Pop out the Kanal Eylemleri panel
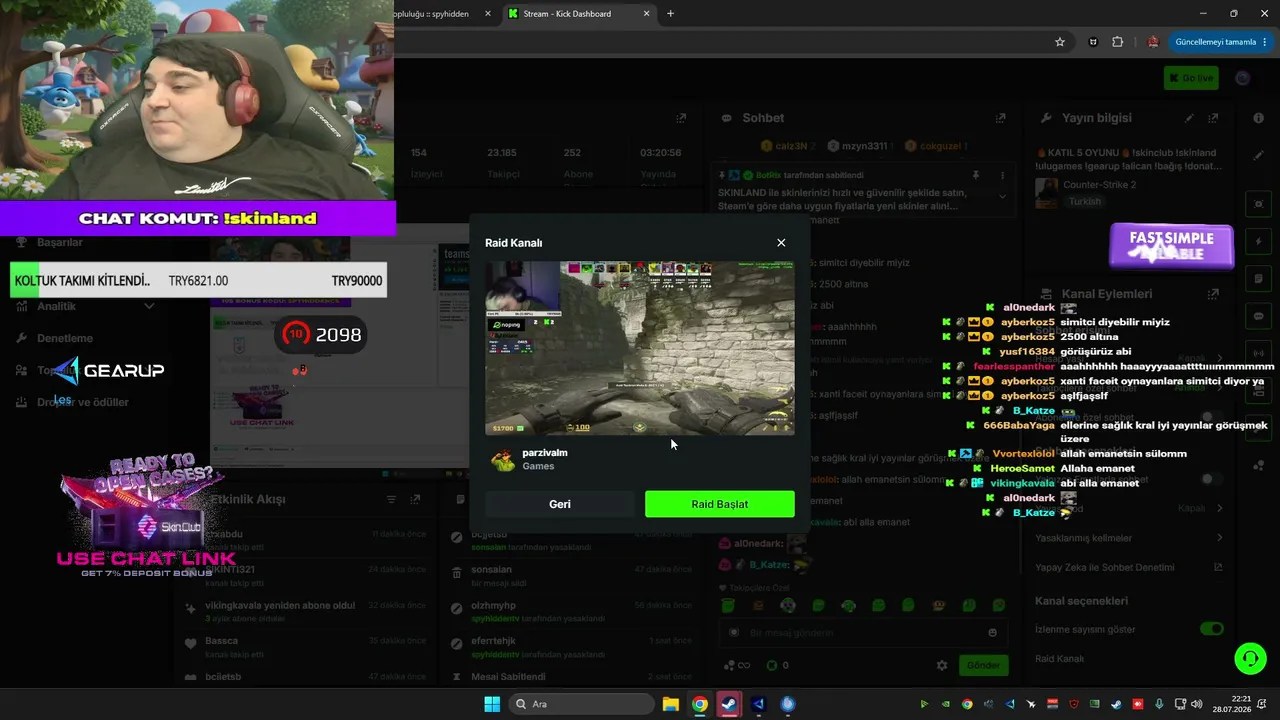Image resolution: width=1280 pixels, height=720 pixels. click(x=1213, y=294)
